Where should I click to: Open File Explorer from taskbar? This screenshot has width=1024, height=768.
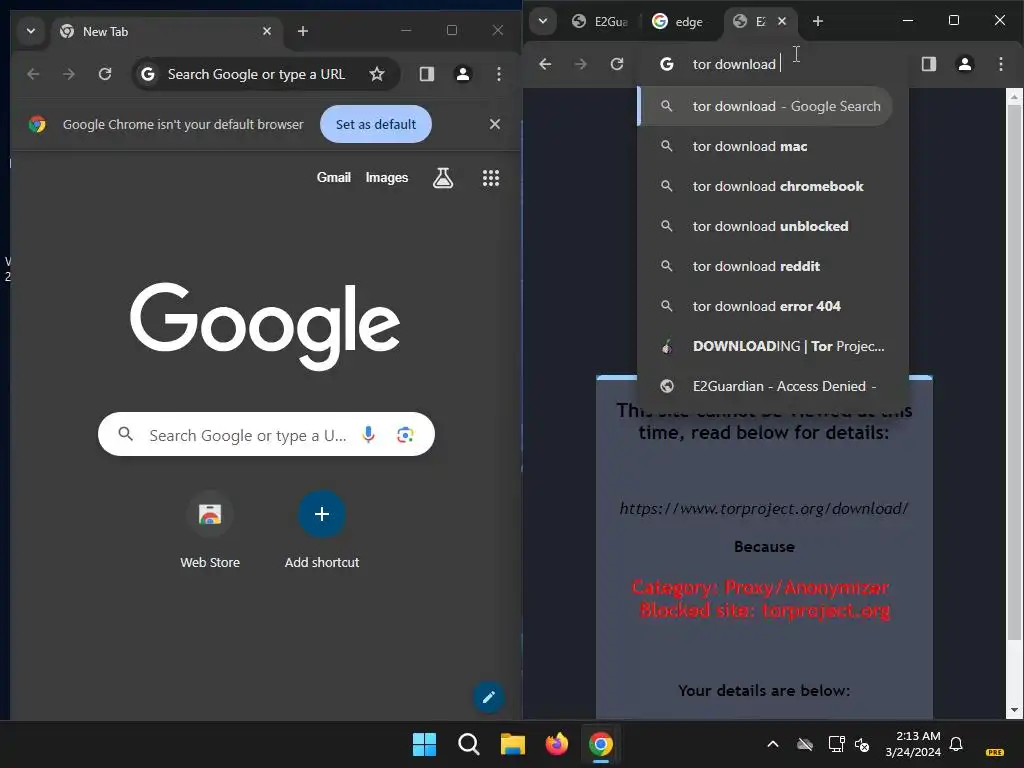pyautogui.click(x=513, y=744)
